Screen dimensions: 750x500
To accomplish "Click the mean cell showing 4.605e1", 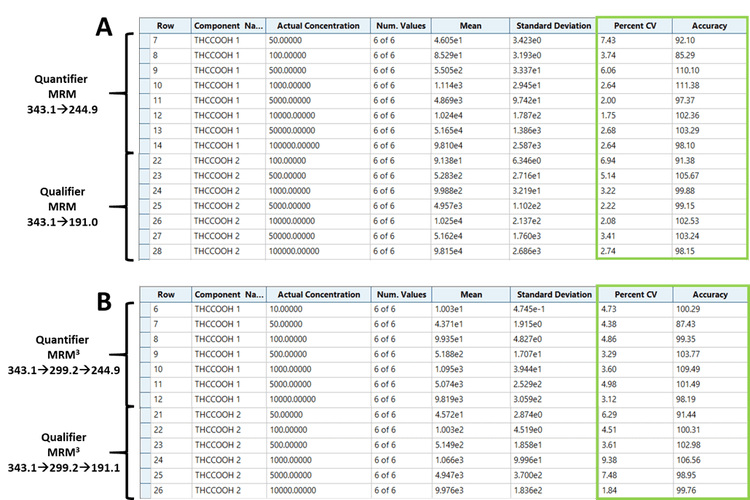I will [460, 40].
